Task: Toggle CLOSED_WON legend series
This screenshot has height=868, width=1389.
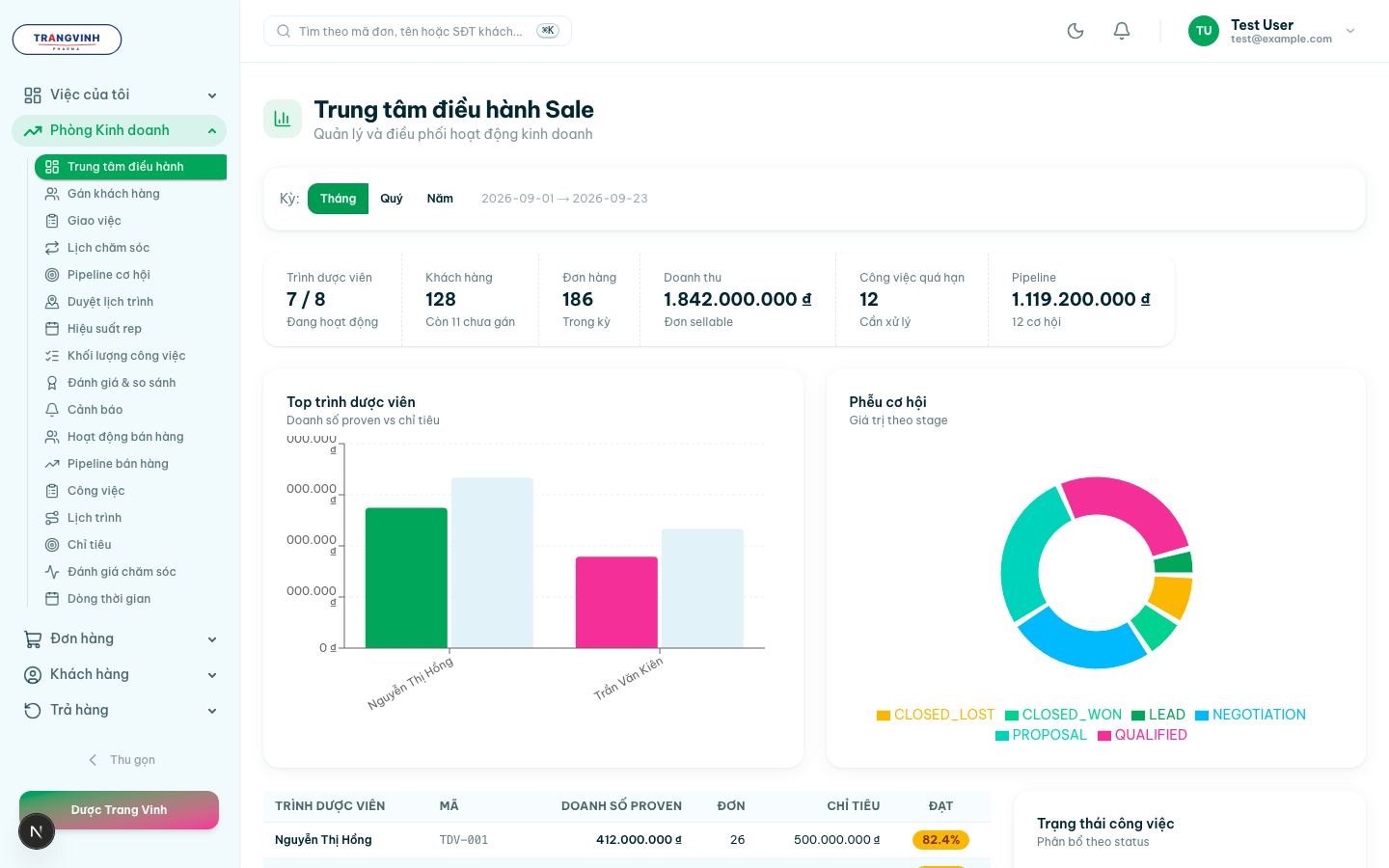Action: 1063,715
